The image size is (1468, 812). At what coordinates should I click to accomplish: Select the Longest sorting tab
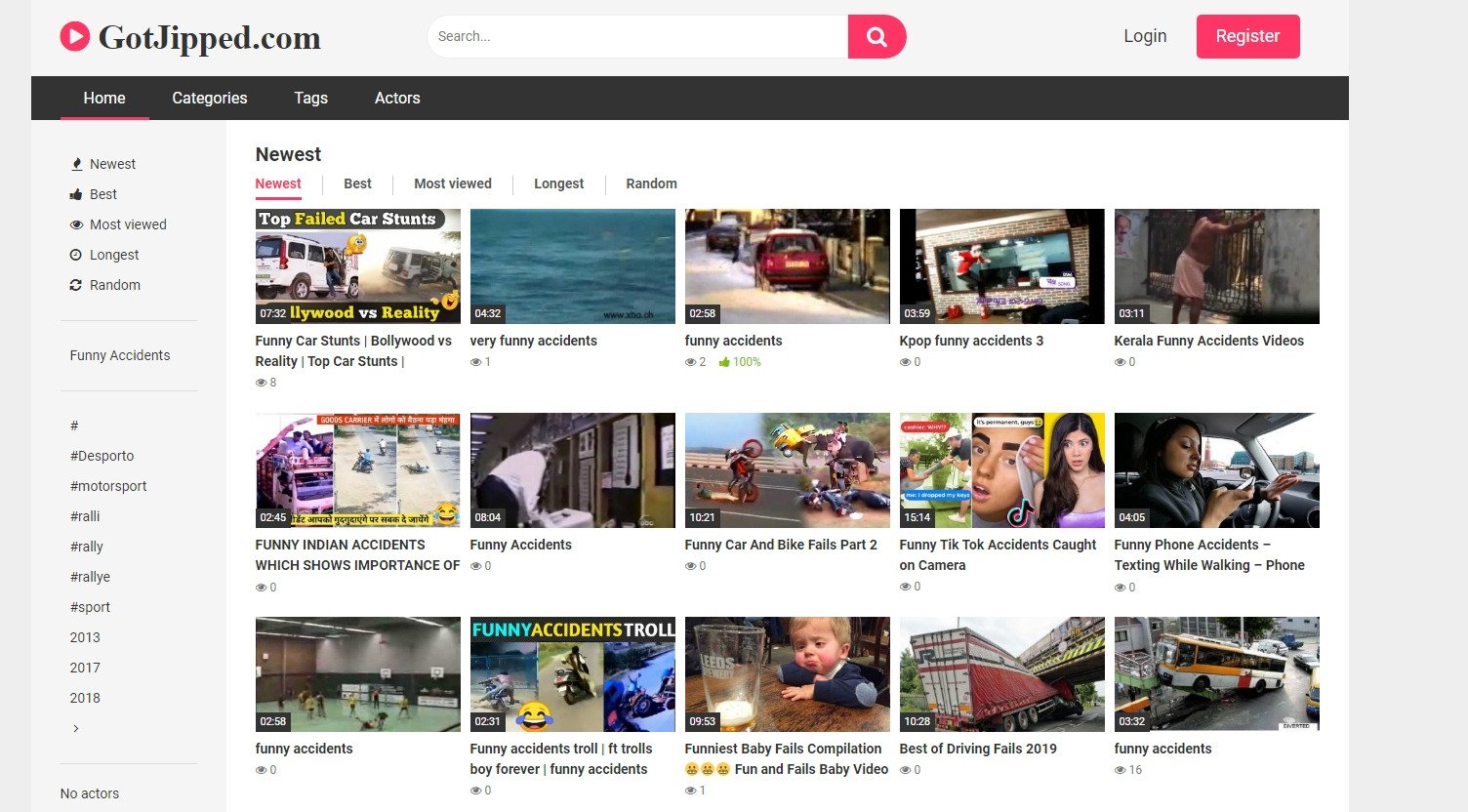tap(558, 183)
